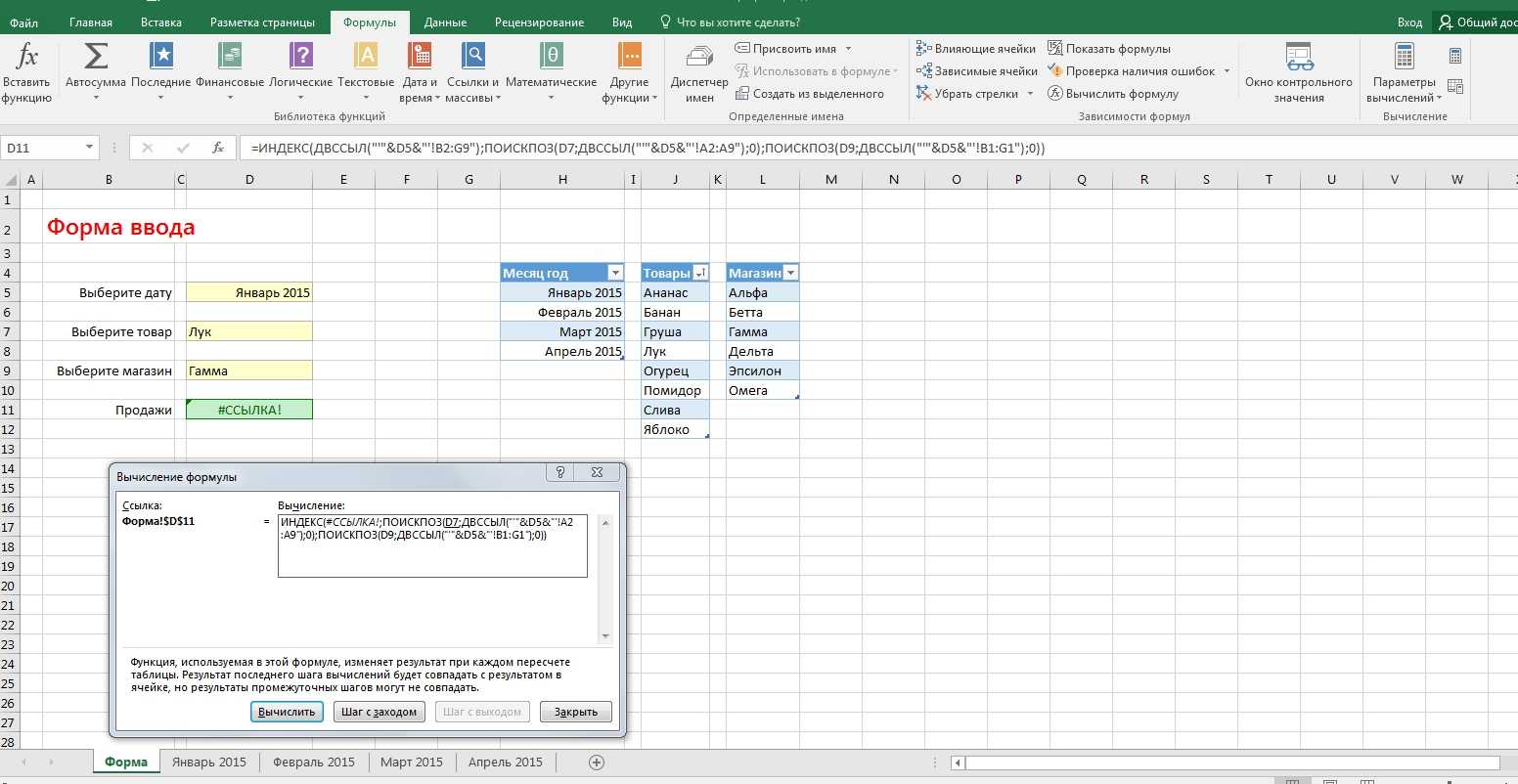This screenshot has height=784, width=1518.
Task: Select the Эпсилон cell in Магазин list
Action: pyautogui.click(x=763, y=370)
